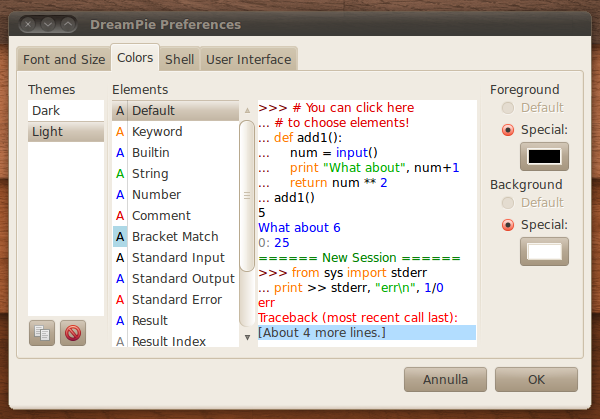600x419 pixels.
Task: Select the Builtin element entry
Action: point(150,152)
